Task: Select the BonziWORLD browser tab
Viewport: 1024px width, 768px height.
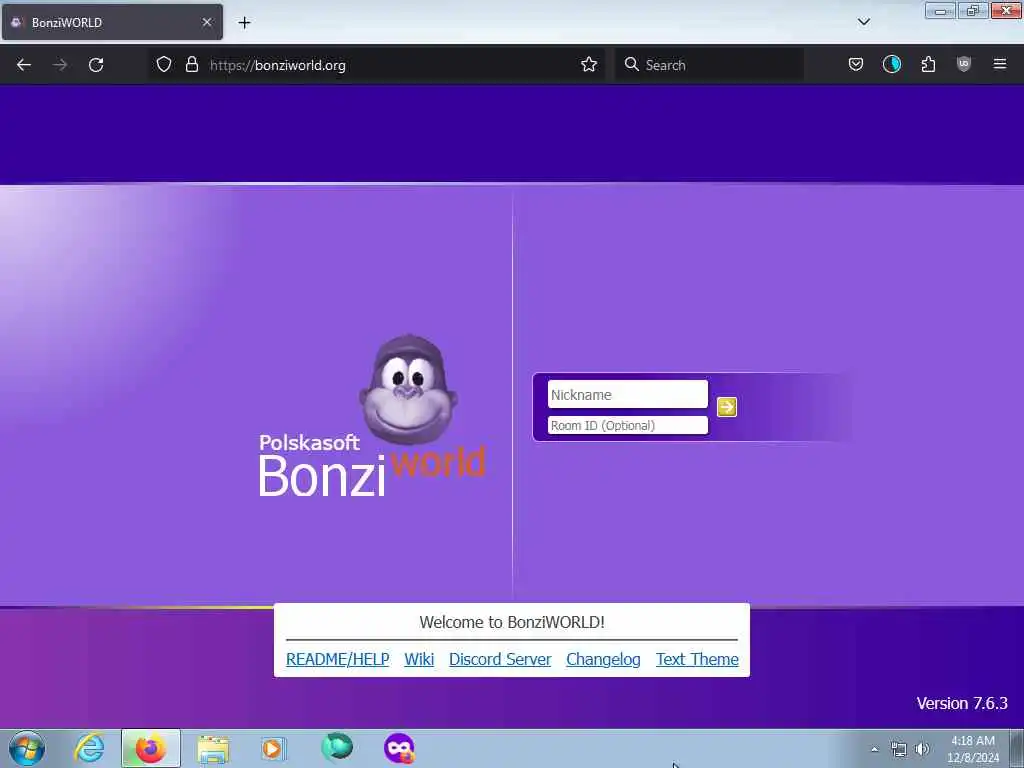Action: click(112, 22)
